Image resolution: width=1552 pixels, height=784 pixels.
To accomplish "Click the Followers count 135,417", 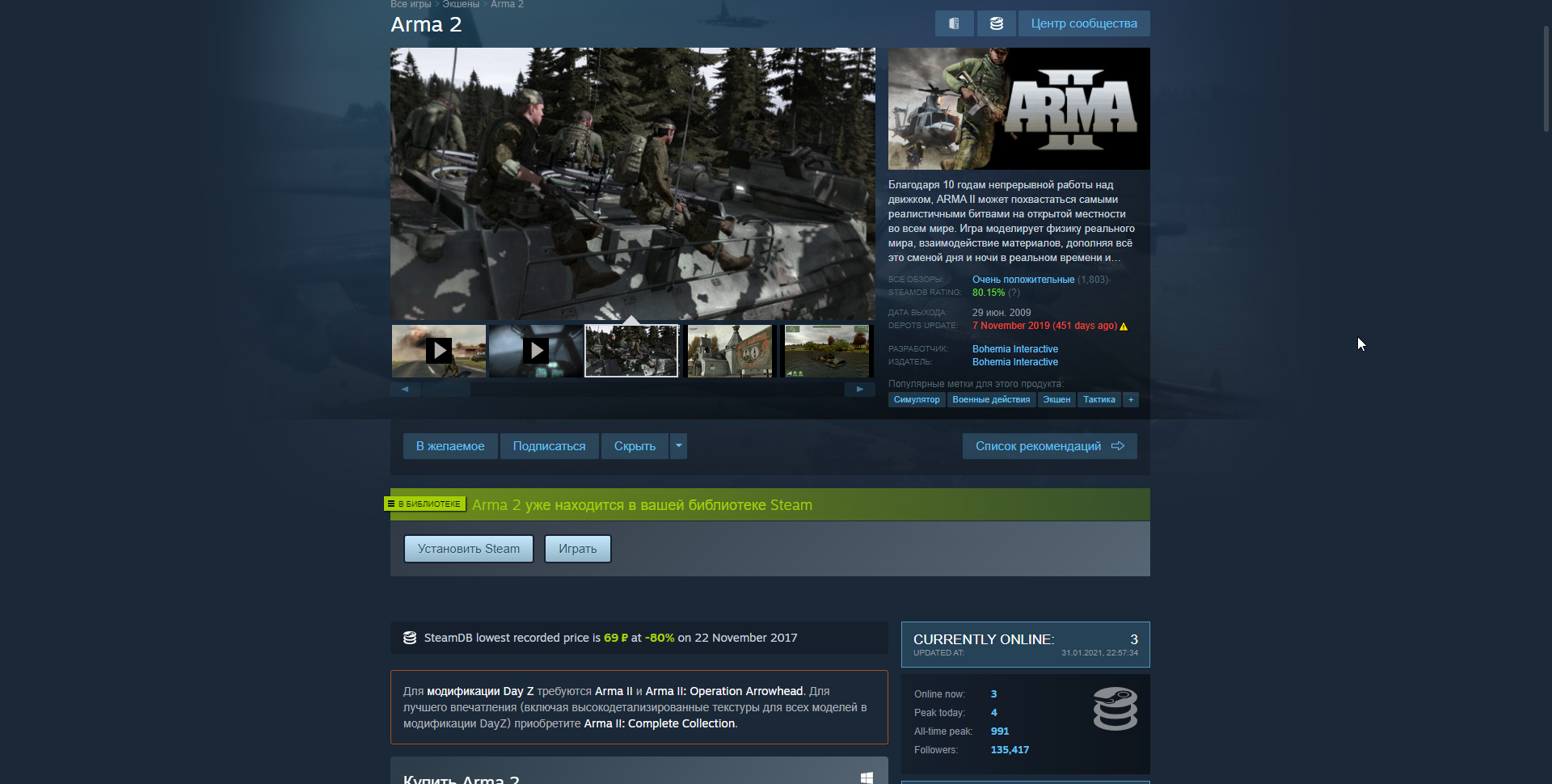I will [1010, 750].
